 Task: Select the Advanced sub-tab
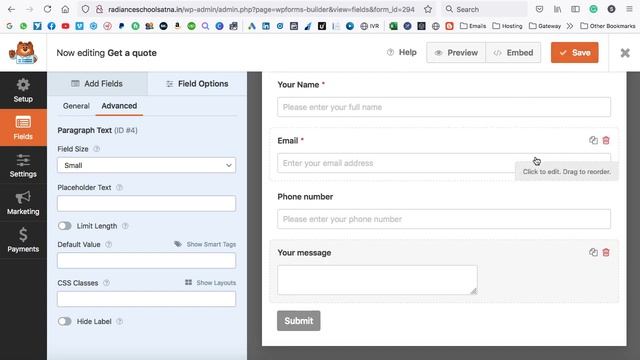(x=119, y=106)
